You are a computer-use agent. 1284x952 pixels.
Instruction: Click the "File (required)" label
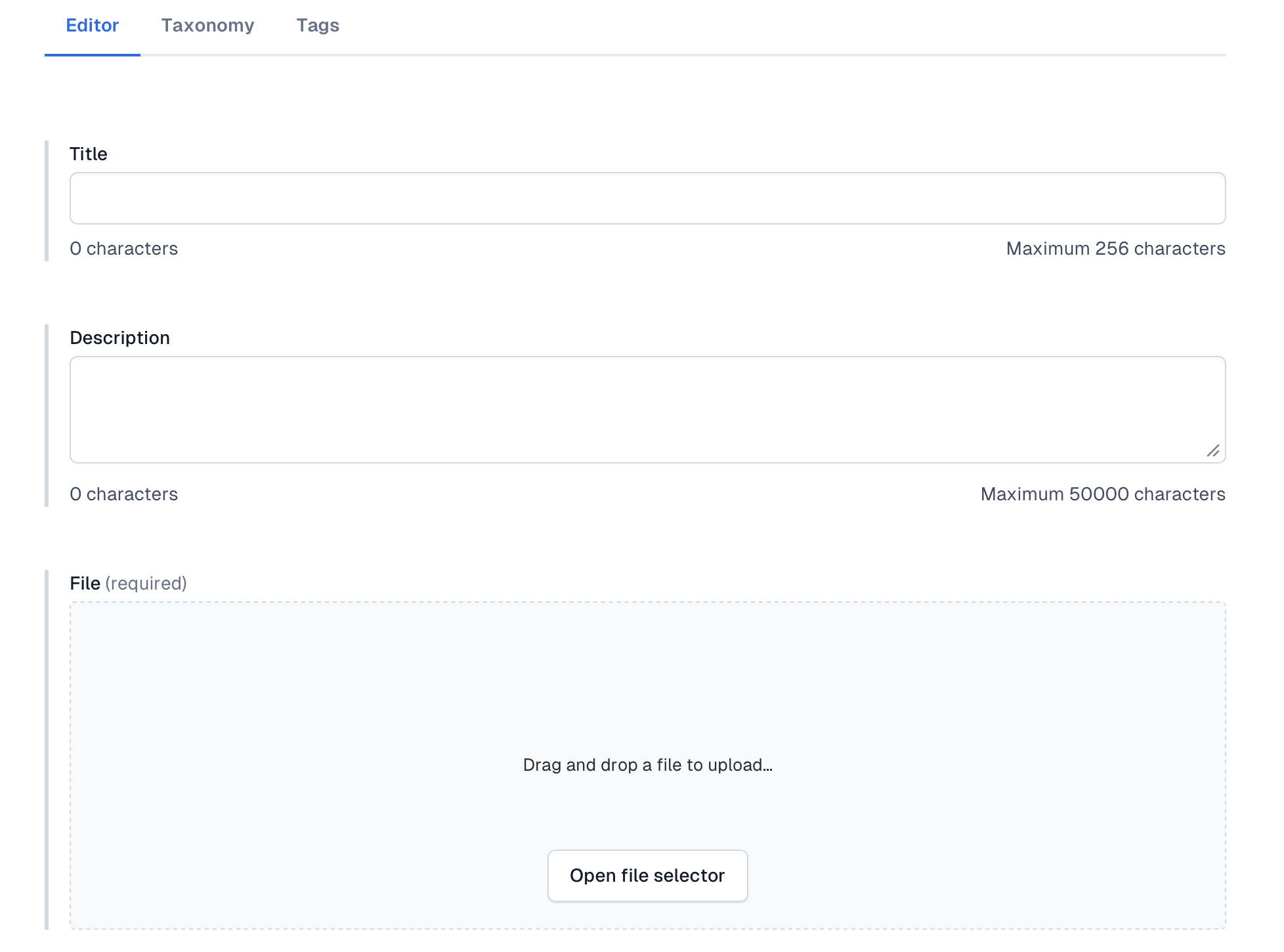(129, 584)
